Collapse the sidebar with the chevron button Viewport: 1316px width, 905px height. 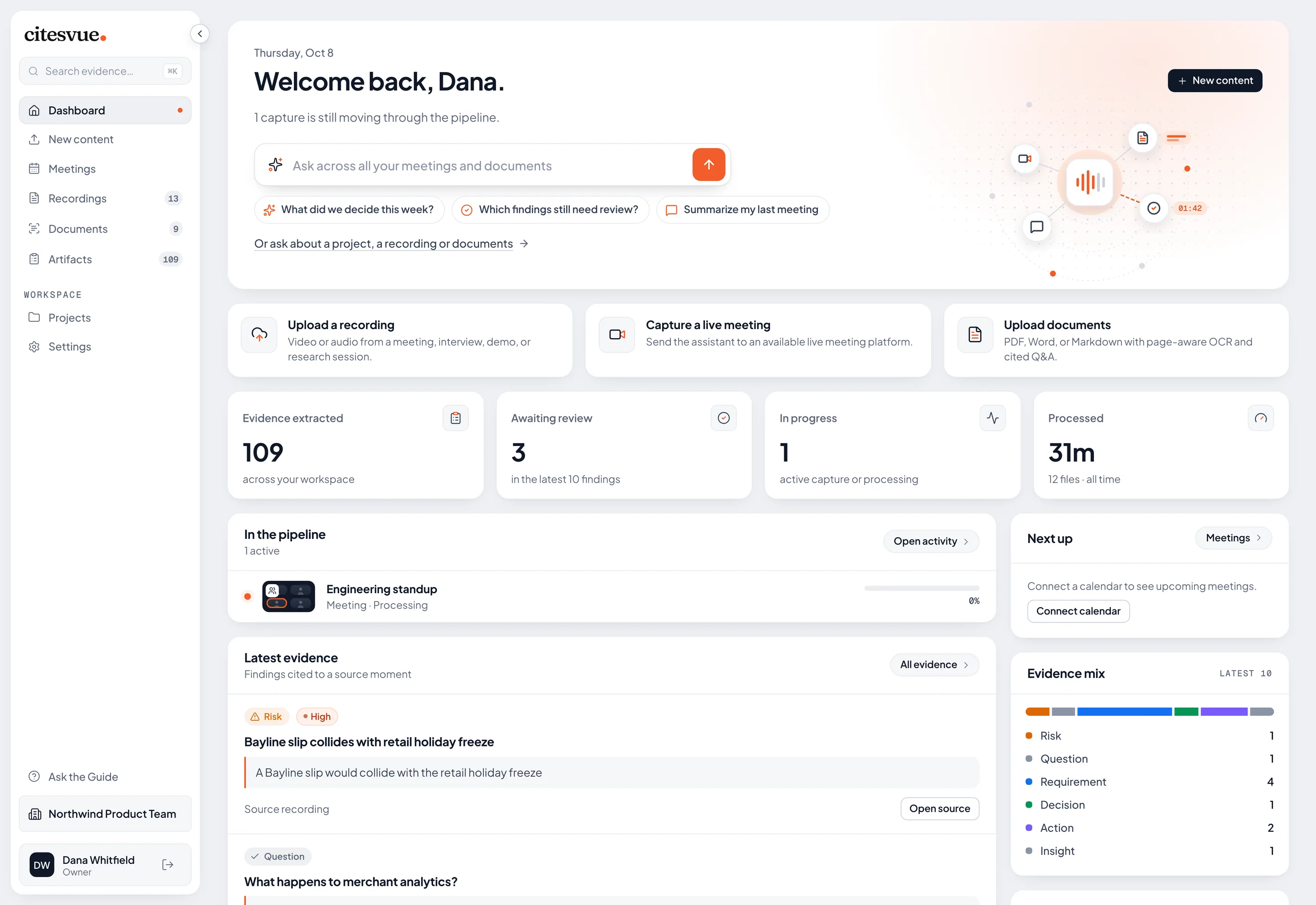[x=200, y=33]
